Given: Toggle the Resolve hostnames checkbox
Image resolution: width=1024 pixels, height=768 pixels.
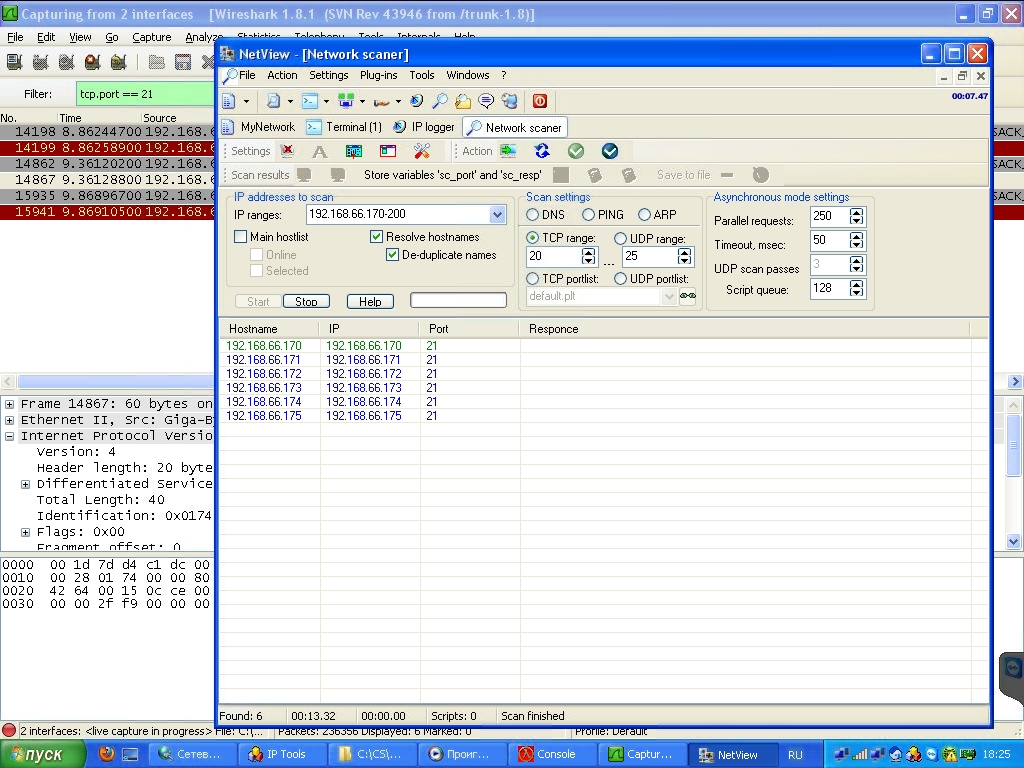Looking at the screenshot, I should (376, 236).
